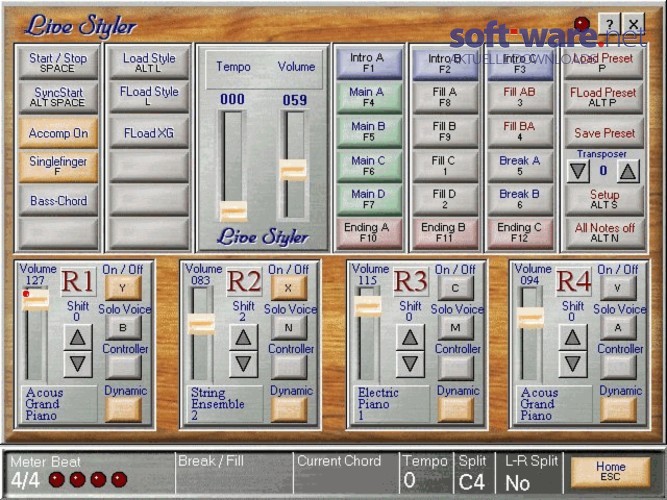Screen dimensions: 667x500
Task: Trigger Ending C (F12)
Action: [x=520, y=233]
